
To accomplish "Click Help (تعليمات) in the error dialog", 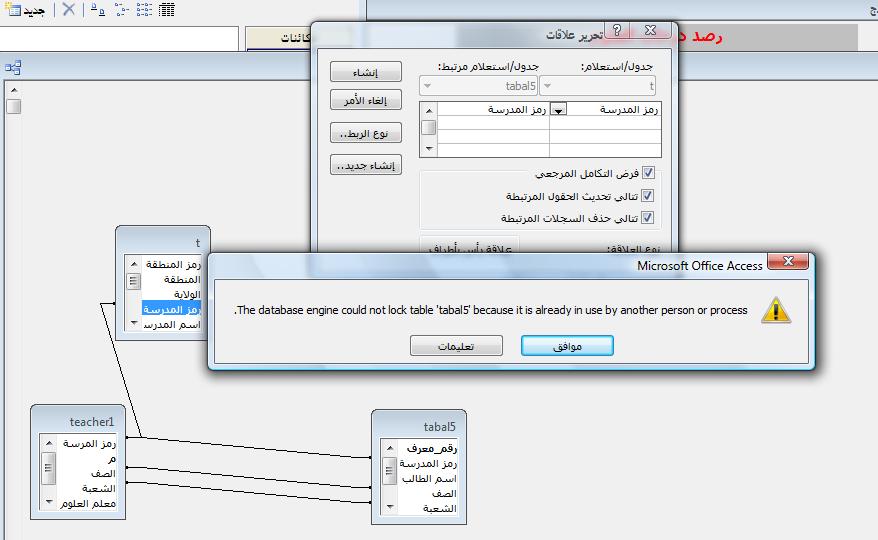I will point(456,346).
